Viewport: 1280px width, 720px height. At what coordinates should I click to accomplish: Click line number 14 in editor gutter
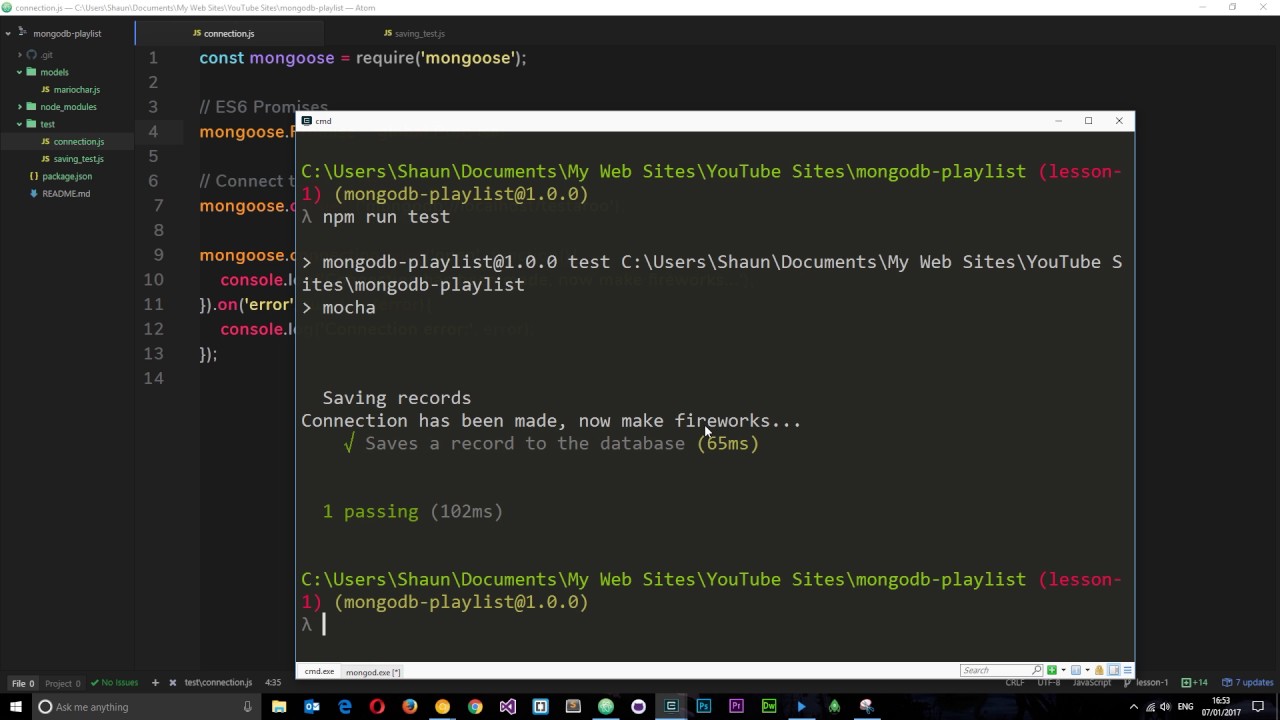point(153,378)
